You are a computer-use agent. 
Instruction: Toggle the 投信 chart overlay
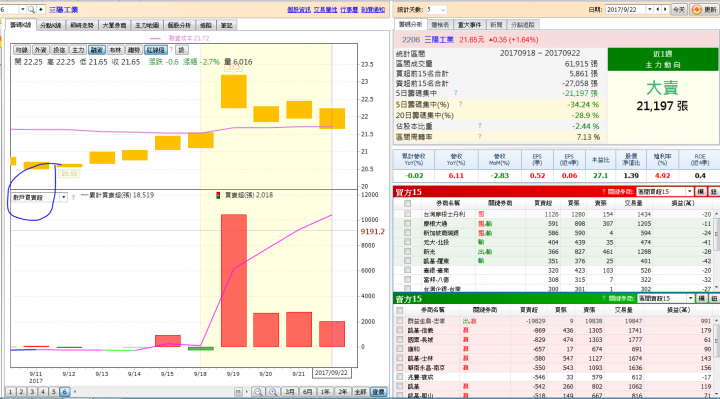[x=59, y=50]
